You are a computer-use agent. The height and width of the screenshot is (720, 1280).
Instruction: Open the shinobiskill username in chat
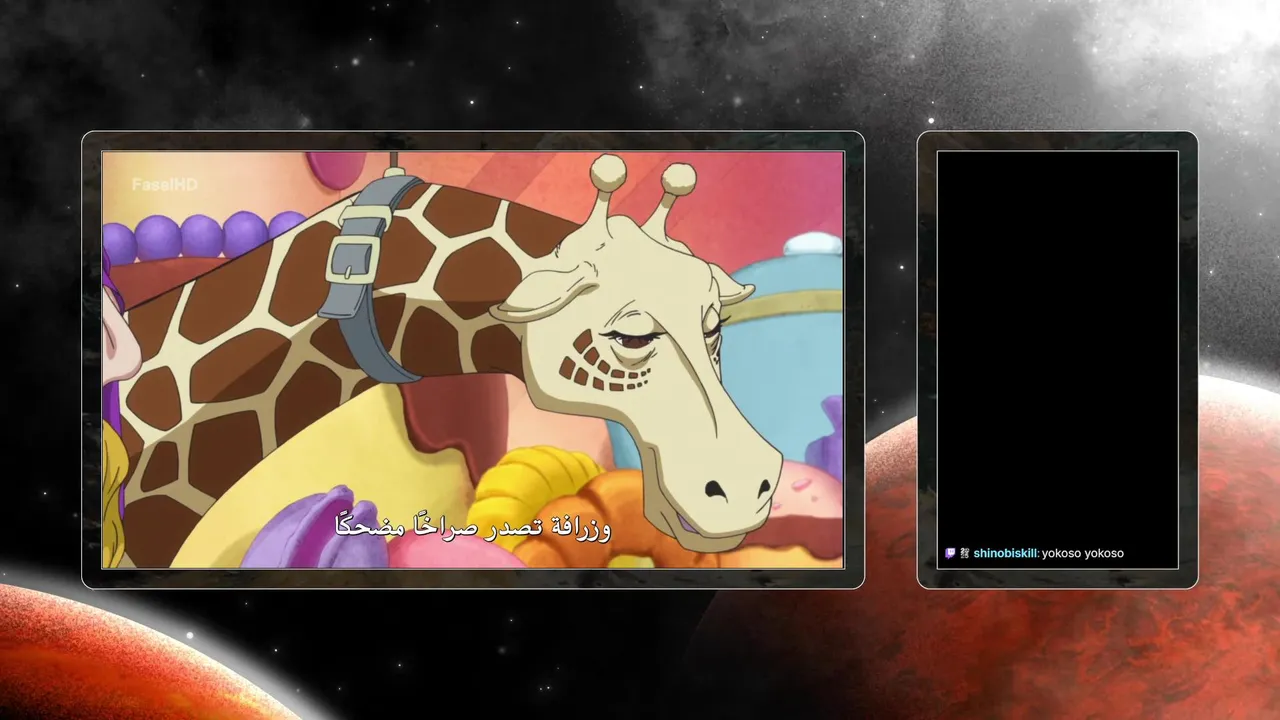1005,553
